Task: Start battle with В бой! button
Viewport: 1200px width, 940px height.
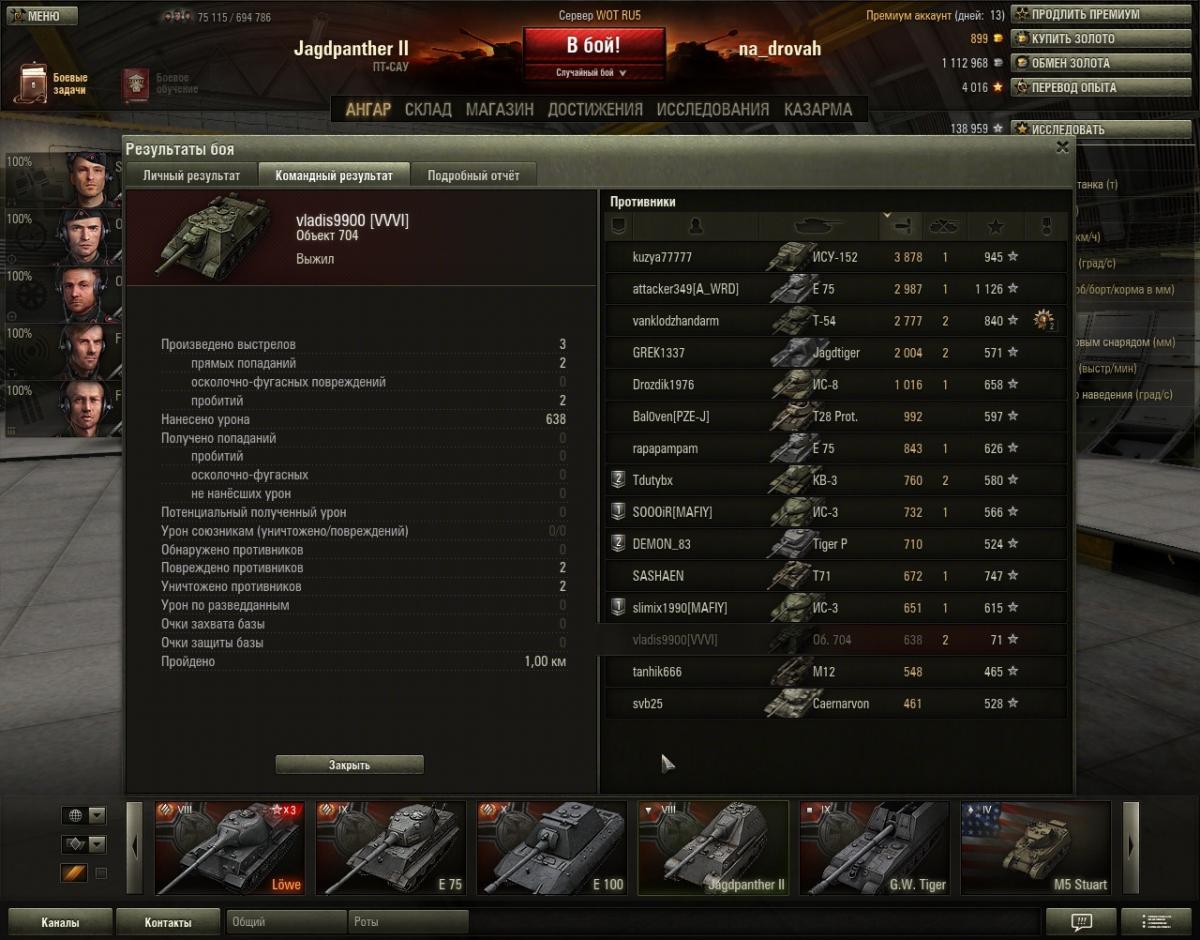Action: tap(594, 46)
